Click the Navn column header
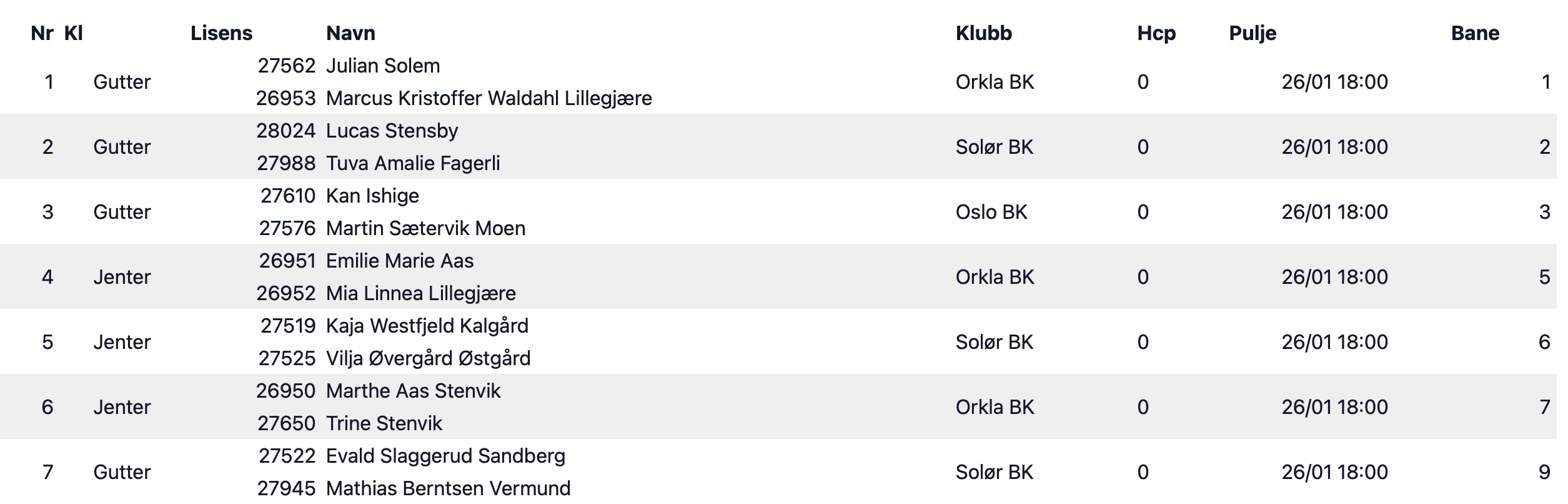The height and width of the screenshot is (504, 1568). pyautogui.click(x=350, y=33)
